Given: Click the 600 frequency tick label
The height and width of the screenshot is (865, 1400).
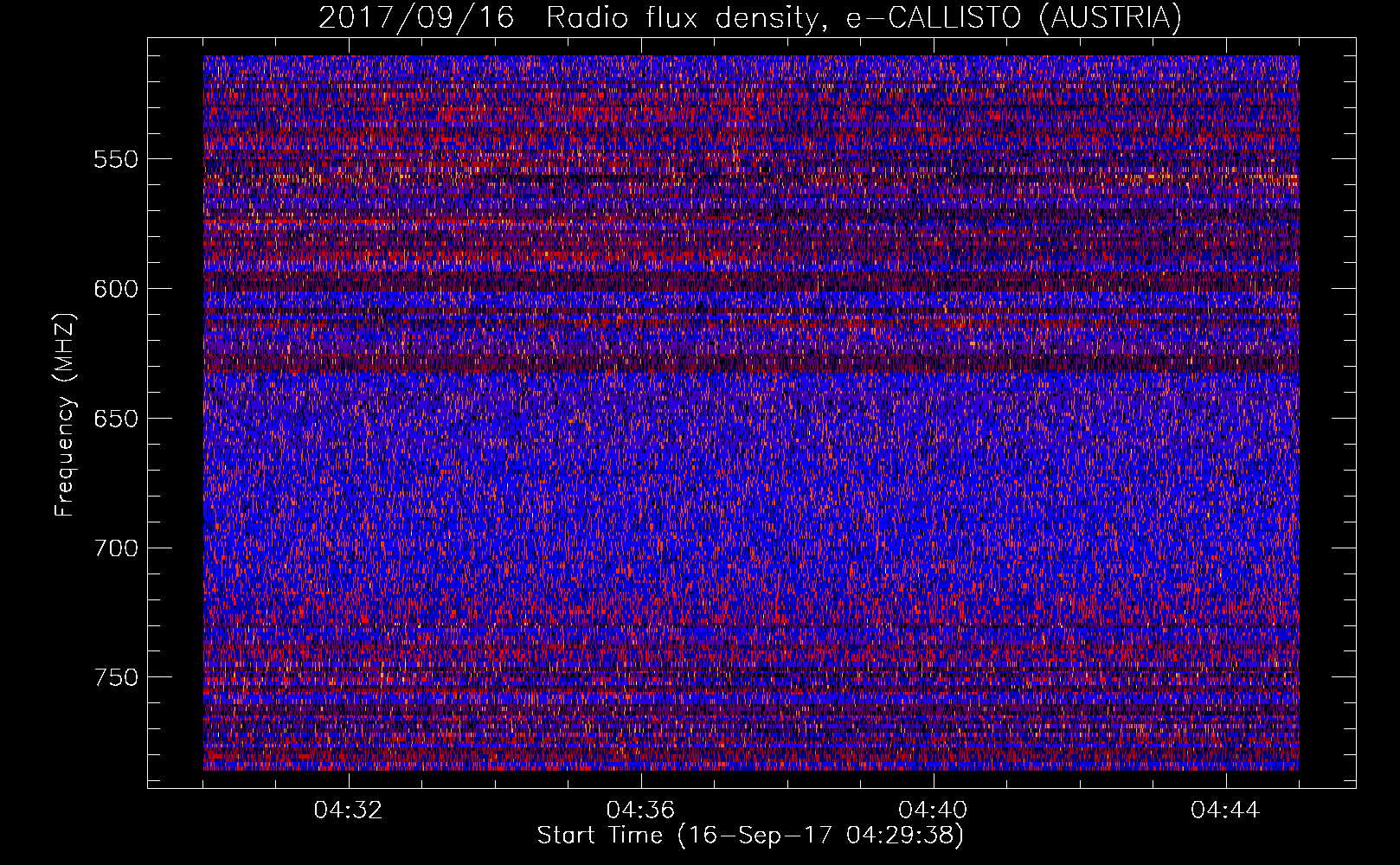Looking at the screenshot, I should tap(116, 289).
